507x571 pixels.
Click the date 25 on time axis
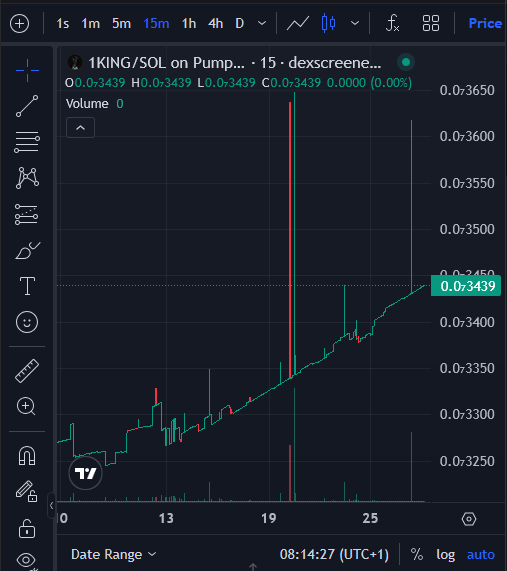pyautogui.click(x=370, y=519)
